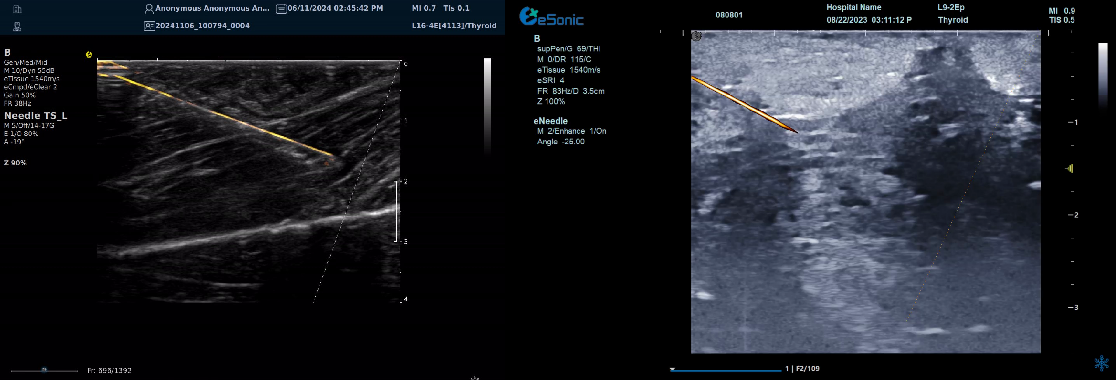Click the hospital building icon at top-left
The height and width of the screenshot is (380, 1117).
click(x=17, y=9)
